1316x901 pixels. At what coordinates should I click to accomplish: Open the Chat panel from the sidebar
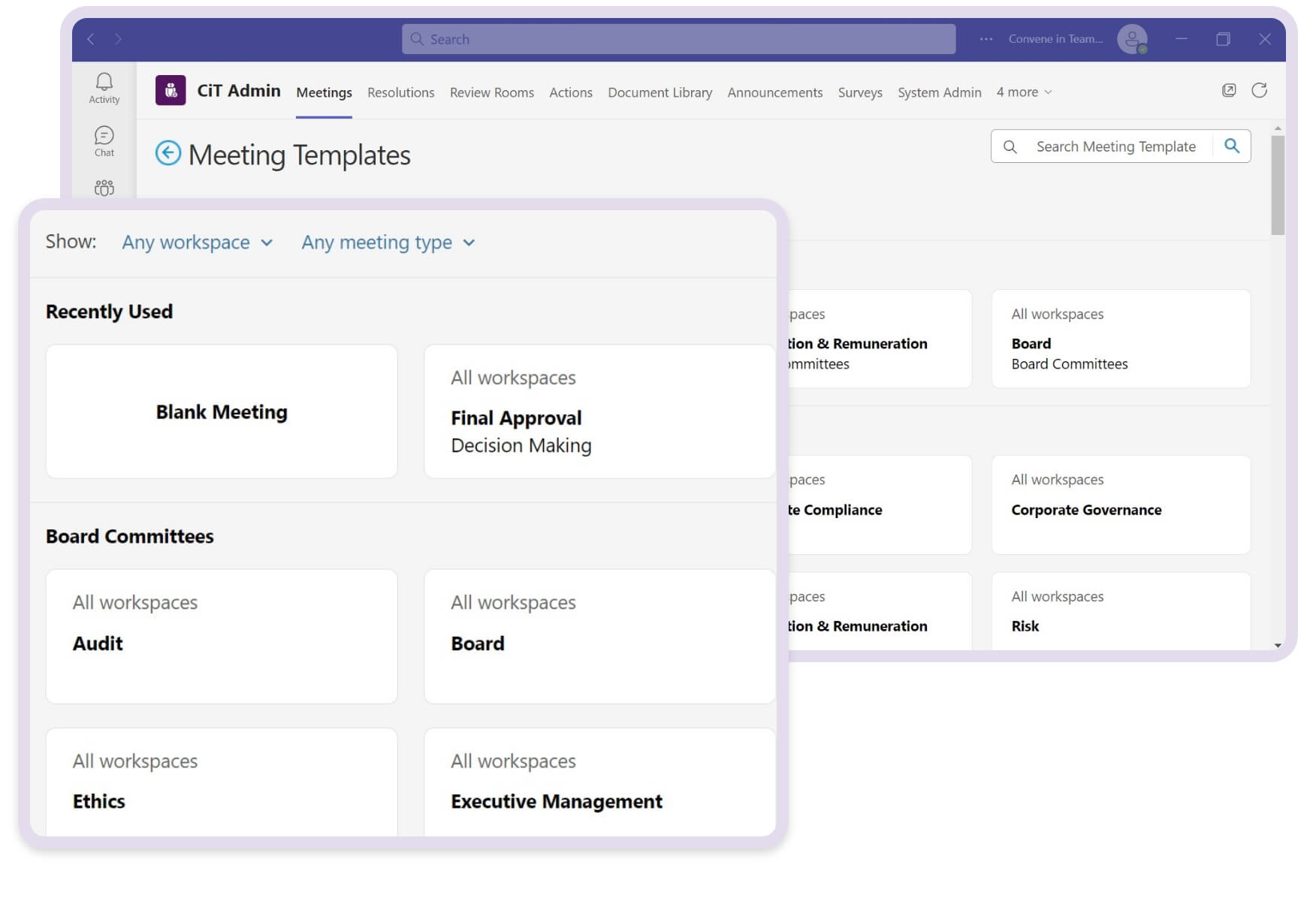point(104,140)
